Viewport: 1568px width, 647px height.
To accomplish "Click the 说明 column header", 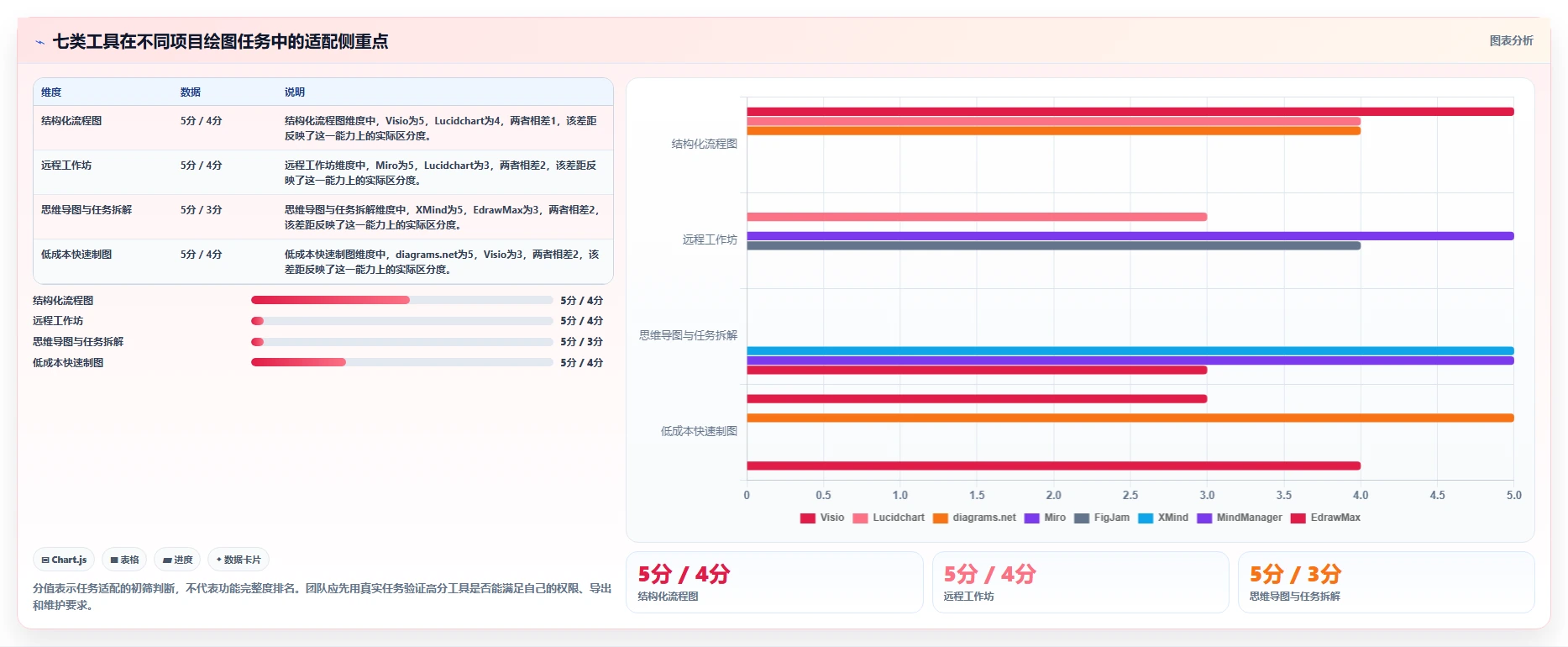I will [295, 92].
